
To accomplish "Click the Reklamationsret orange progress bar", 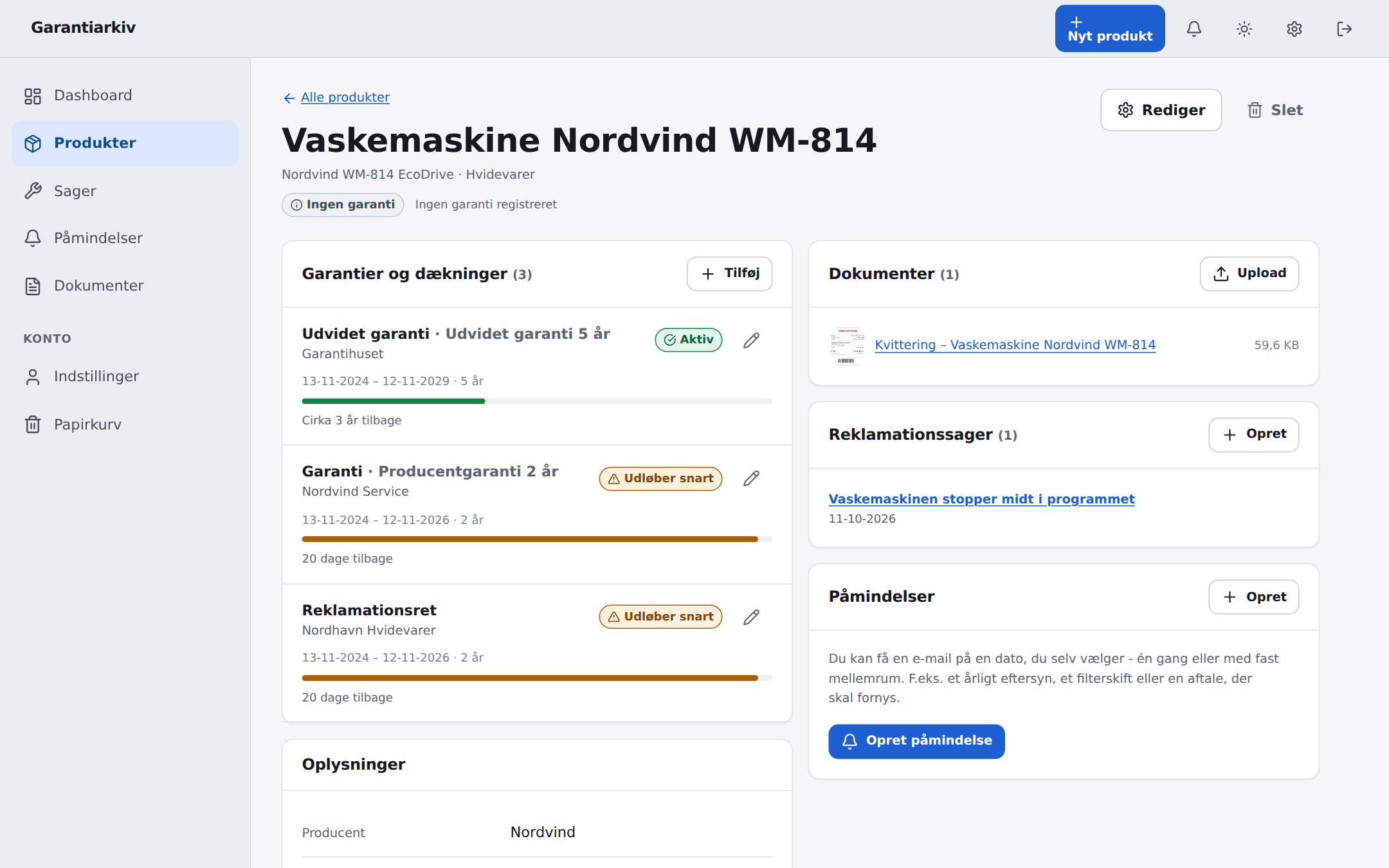I will (x=537, y=678).
